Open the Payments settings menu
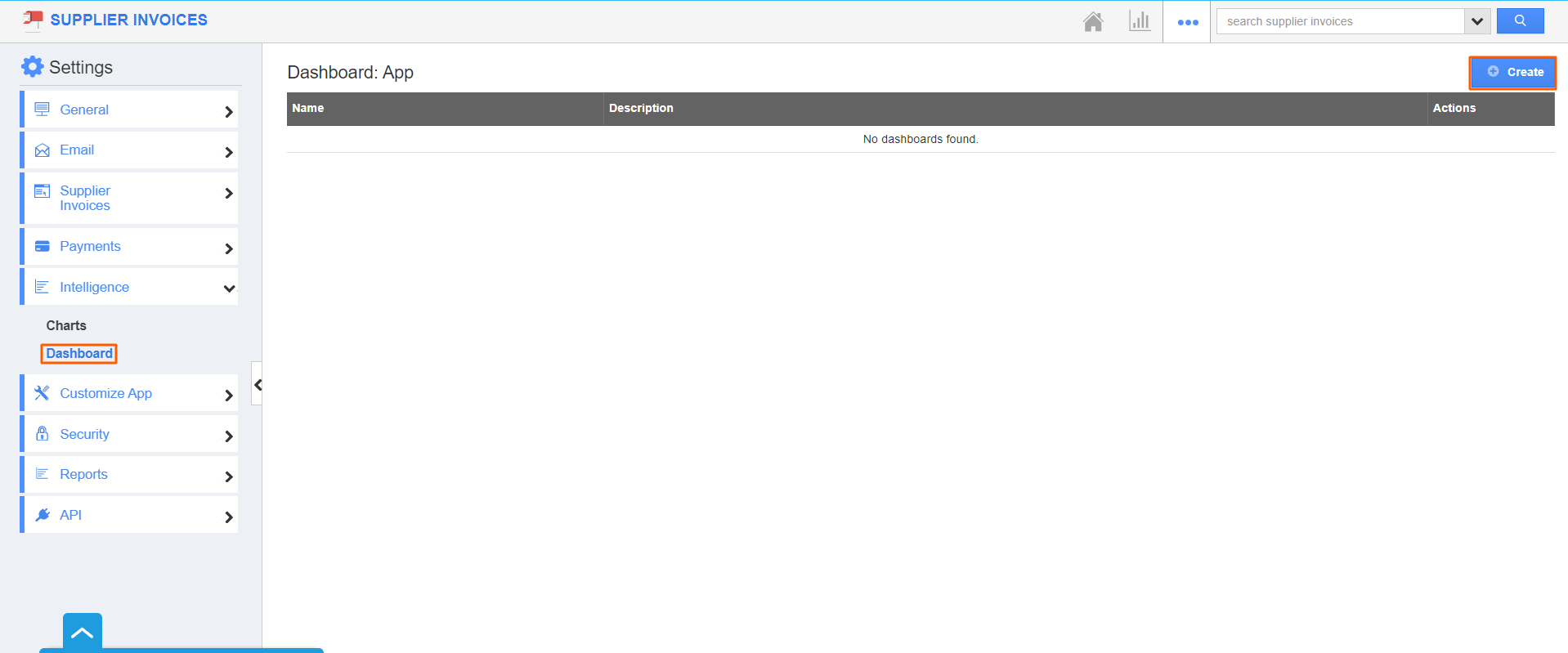 [131, 246]
